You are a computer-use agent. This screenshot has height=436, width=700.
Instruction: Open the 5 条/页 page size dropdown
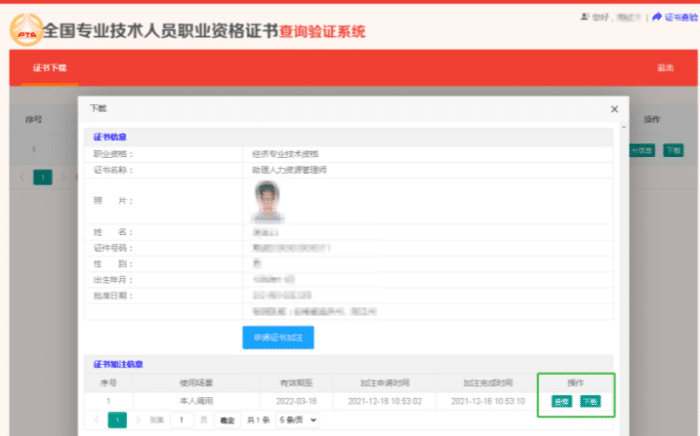click(298, 420)
